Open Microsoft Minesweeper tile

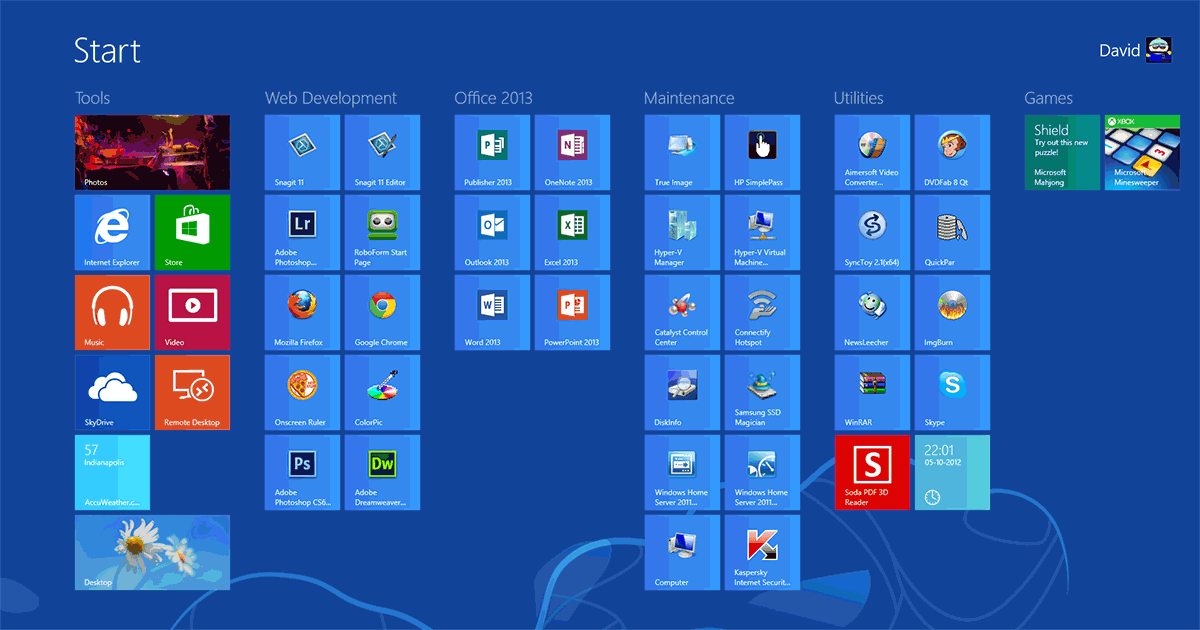pyautogui.click(x=1142, y=152)
